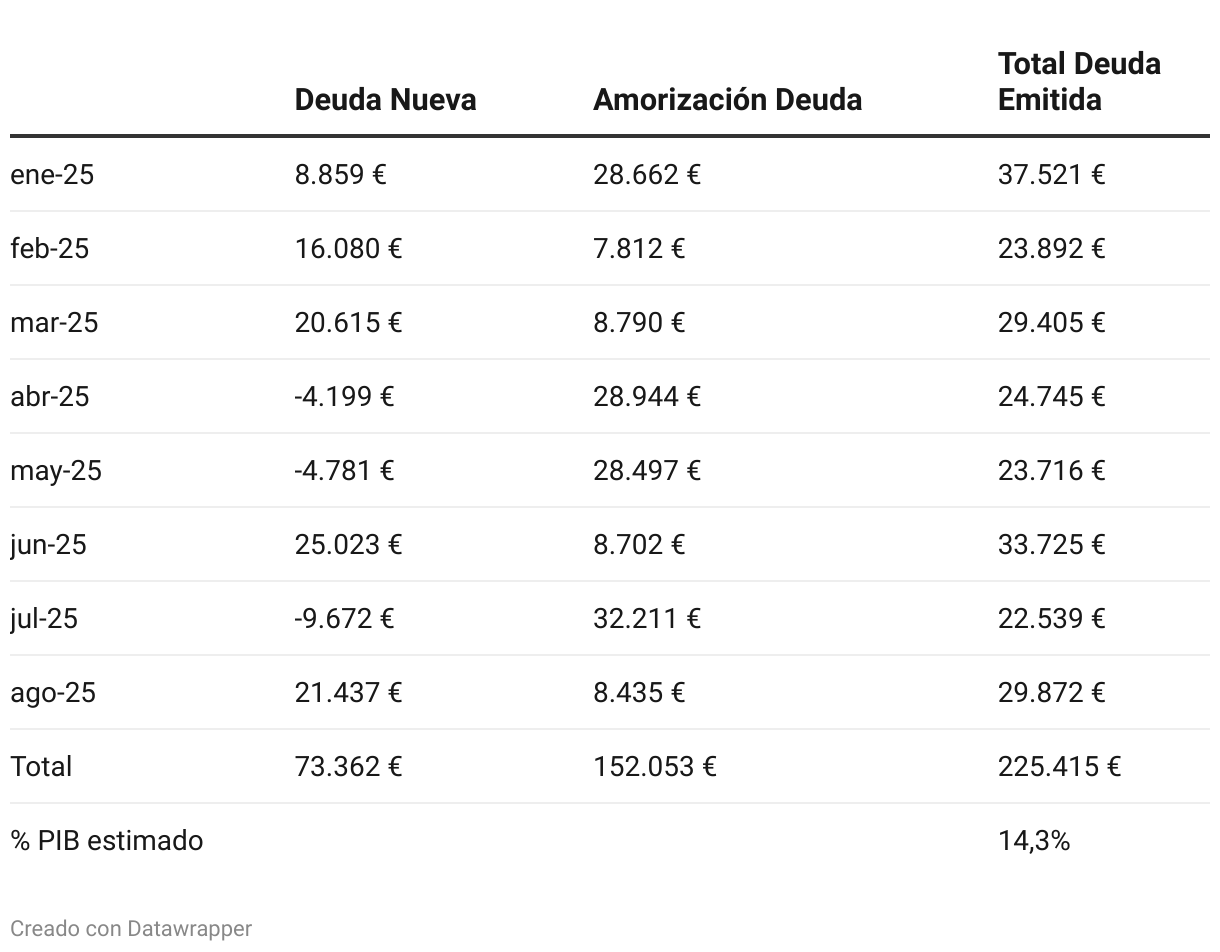Click the 73.362 € total Deuda Nueva cell

click(x=348, y=766)
